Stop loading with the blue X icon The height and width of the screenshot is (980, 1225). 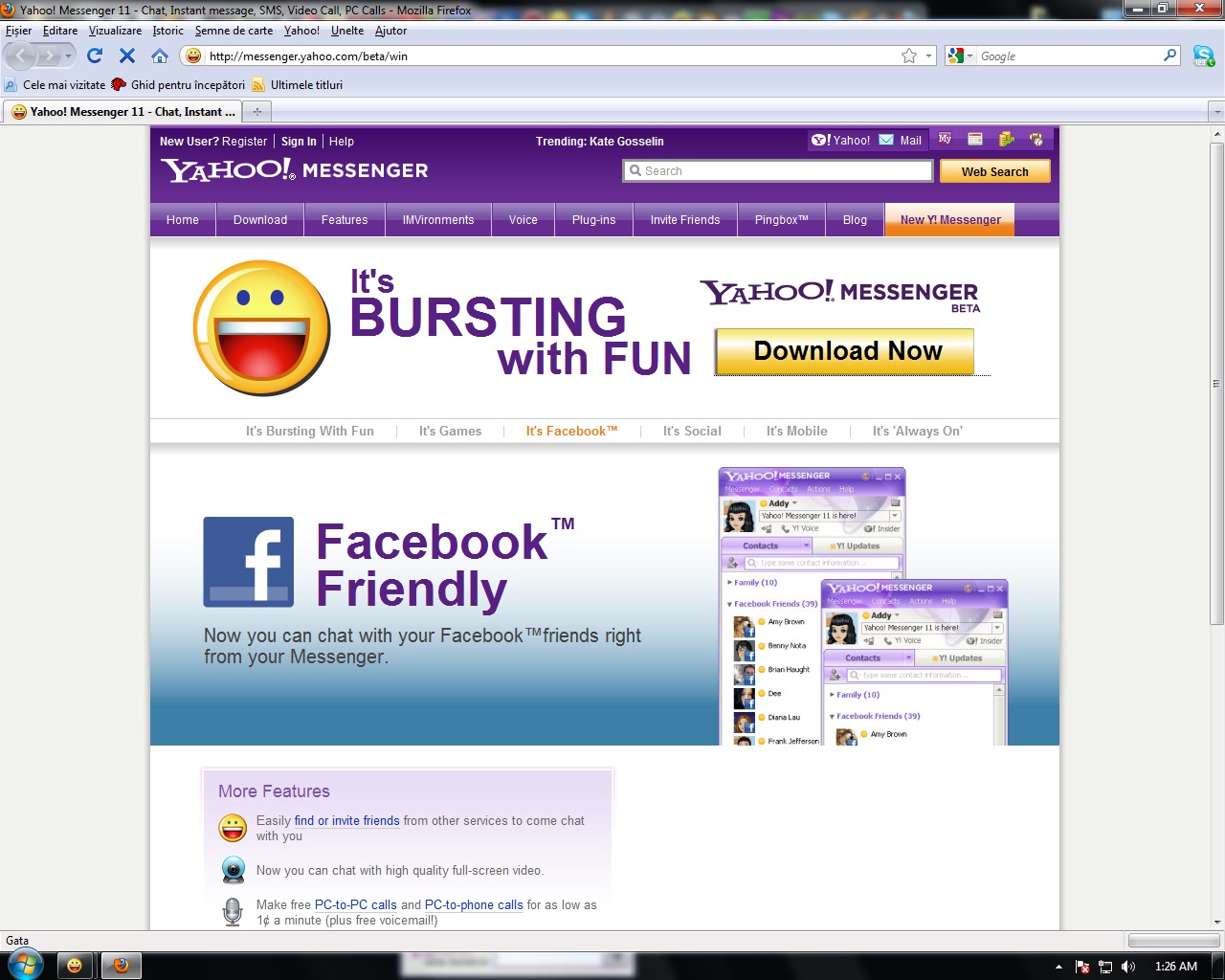(x=127, y=56)
